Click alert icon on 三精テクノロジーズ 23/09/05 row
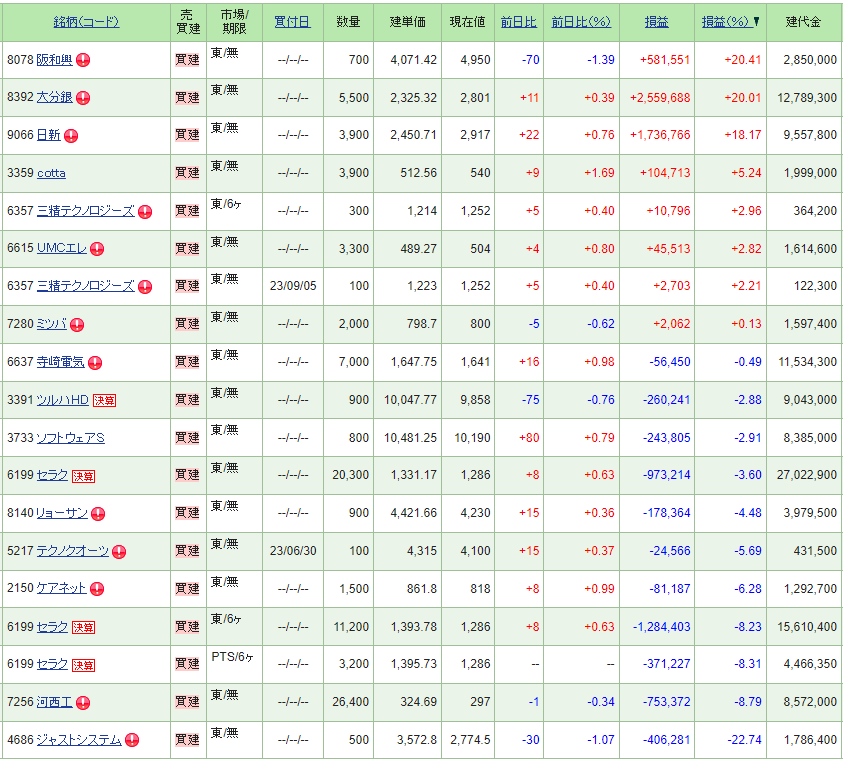The height and width of the screenshot is (765, 843). click(145, 287)
